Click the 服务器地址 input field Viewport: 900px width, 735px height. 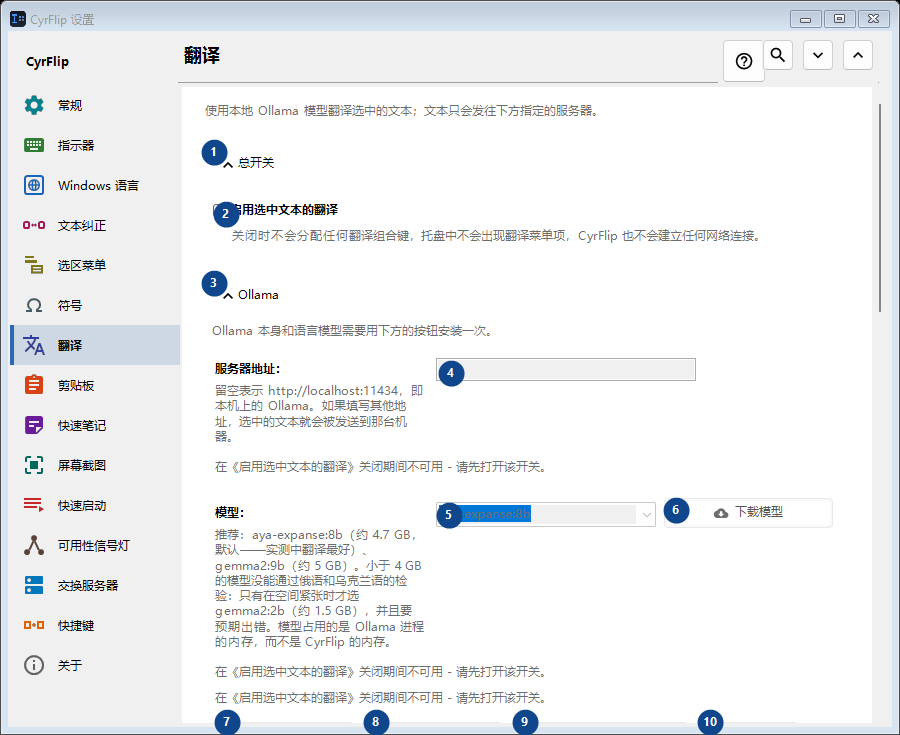coord(566,370)
